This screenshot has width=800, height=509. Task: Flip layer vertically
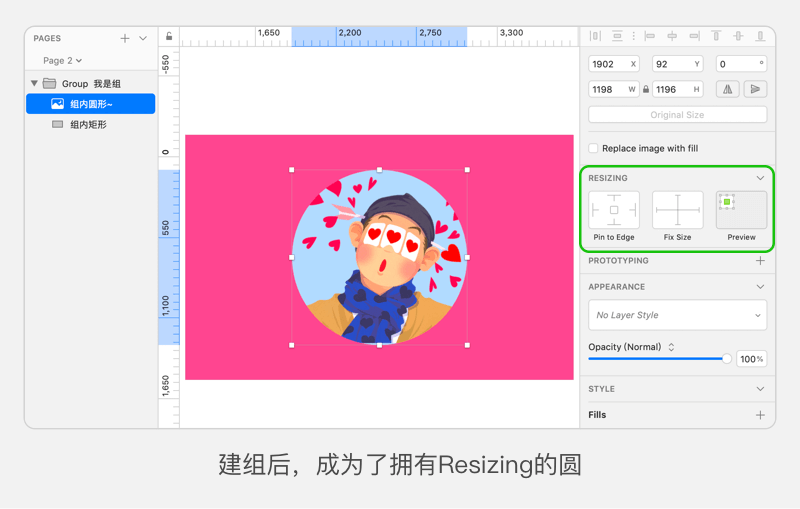click(x=755, y=89)
